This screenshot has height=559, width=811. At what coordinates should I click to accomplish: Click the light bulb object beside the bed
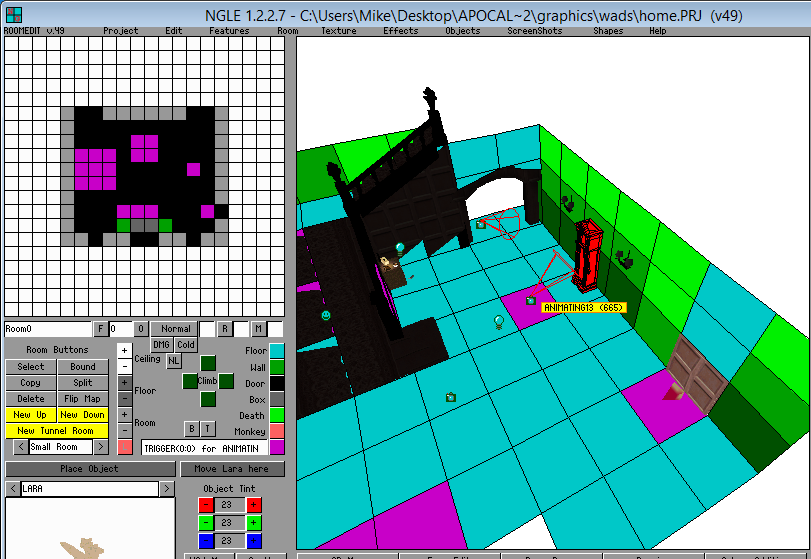click(399, 249)
